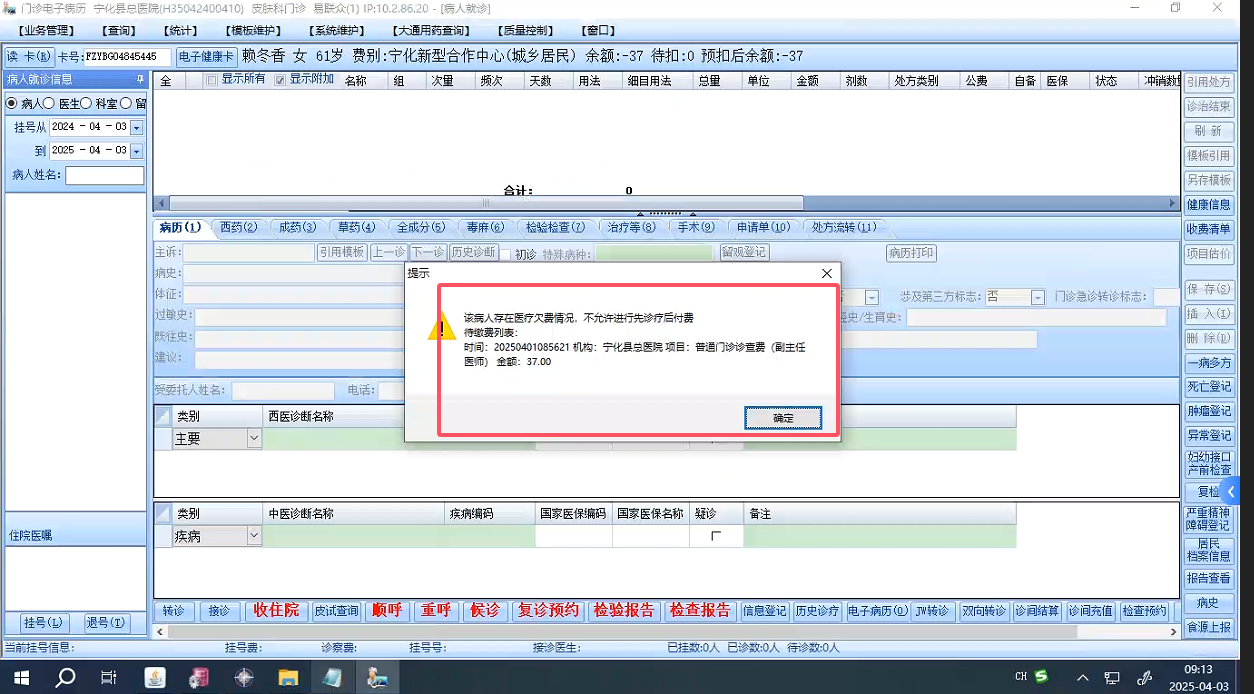The image size is (1254, 694).
Task: Open the network tray icon
Action: click(x=1112, y=678)
